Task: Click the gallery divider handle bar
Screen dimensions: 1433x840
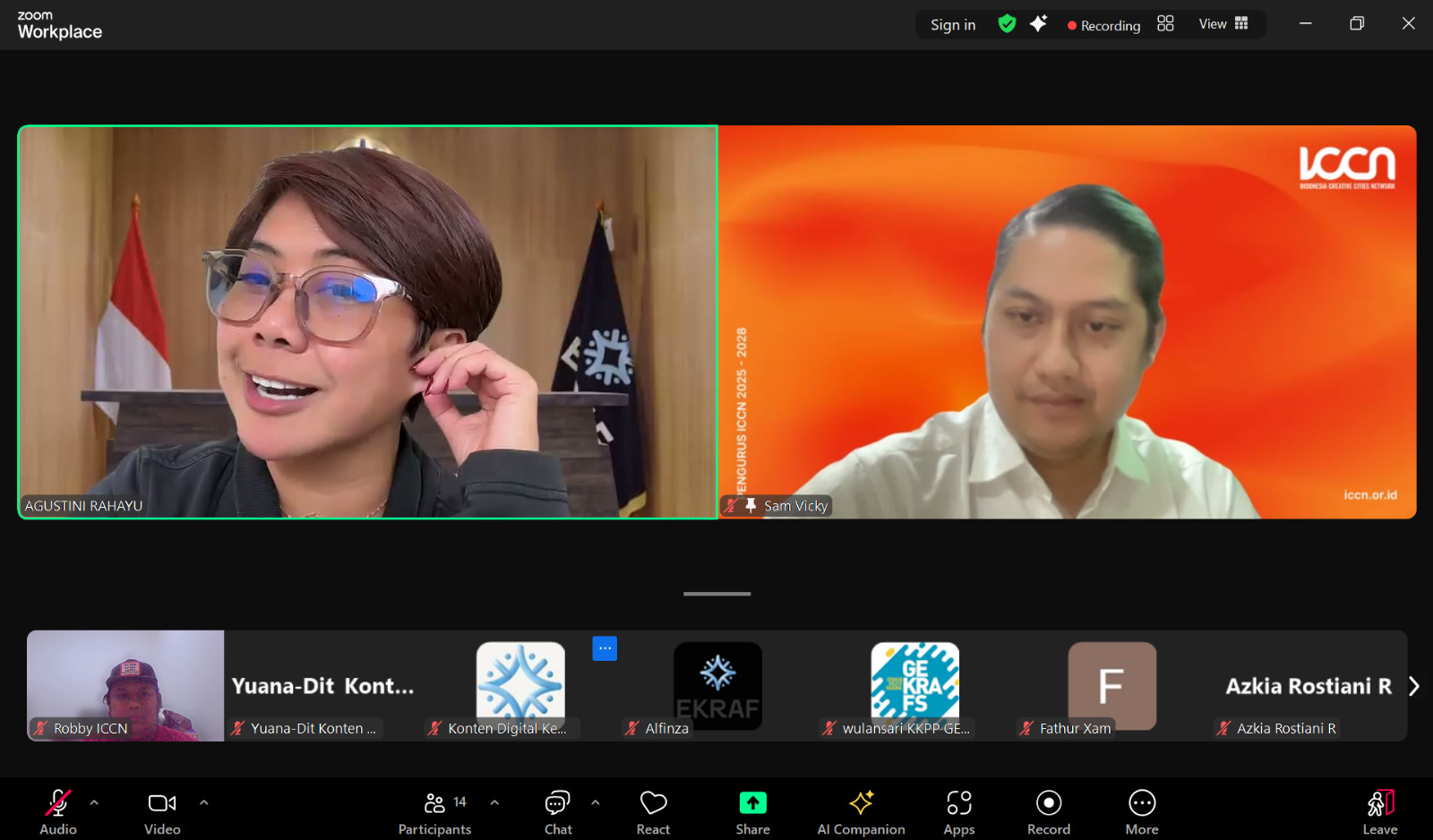Action: (717, 594)
